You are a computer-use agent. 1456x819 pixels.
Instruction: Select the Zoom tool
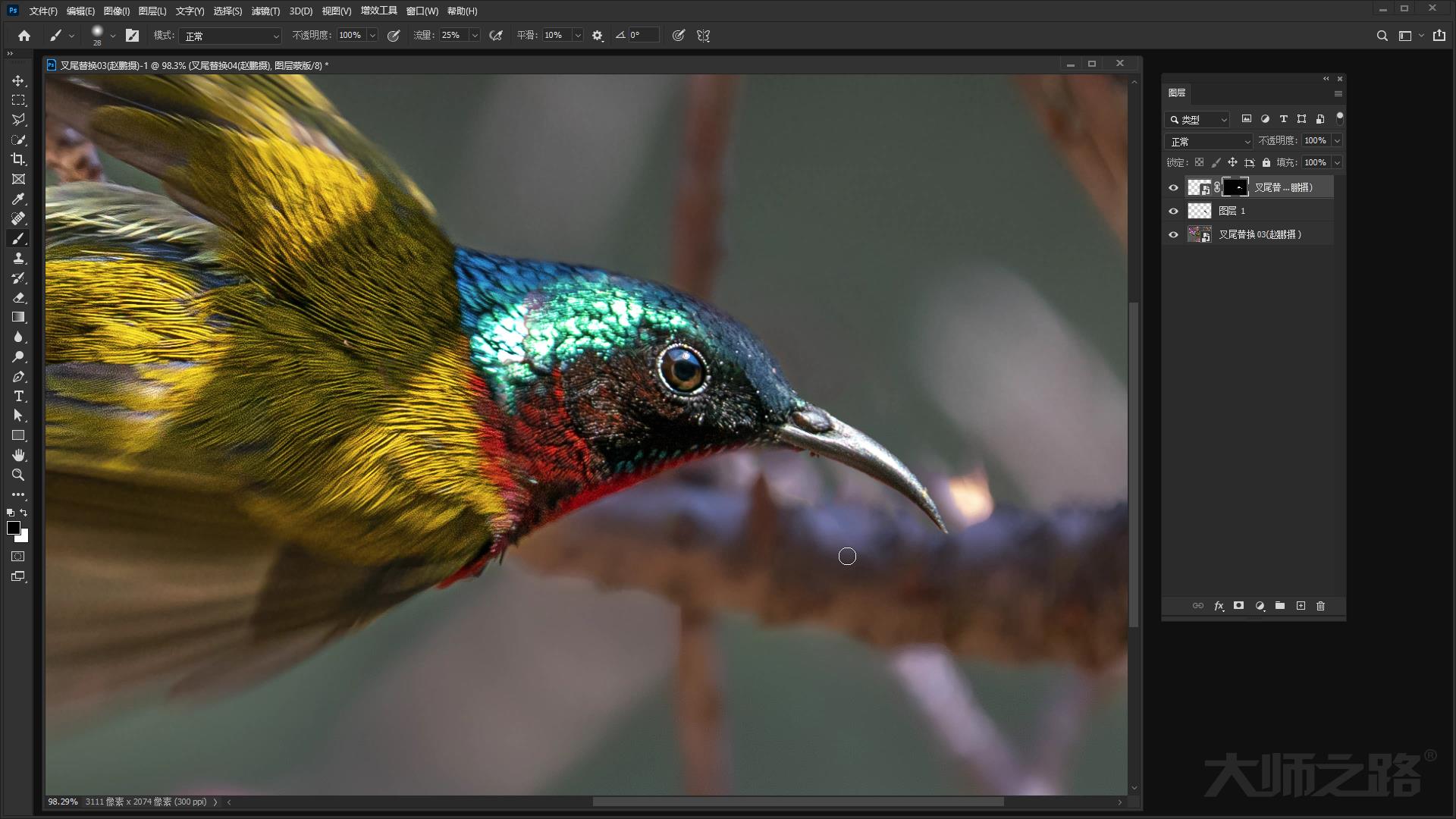click(x=18, y=475)
